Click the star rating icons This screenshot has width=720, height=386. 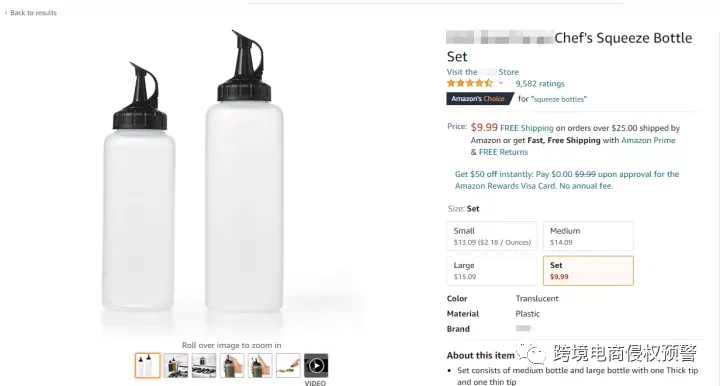point(470,83)
